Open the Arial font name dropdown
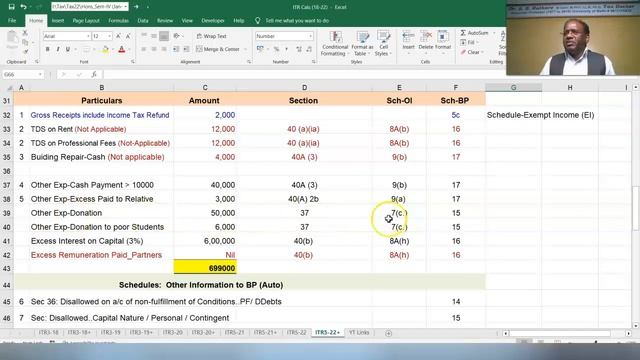The height and width of the screenshot is (360, 640). tap(88, 36)
